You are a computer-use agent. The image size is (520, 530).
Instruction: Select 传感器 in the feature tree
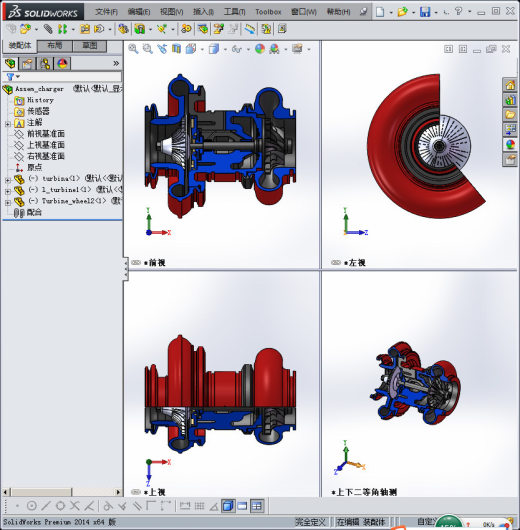38,111
